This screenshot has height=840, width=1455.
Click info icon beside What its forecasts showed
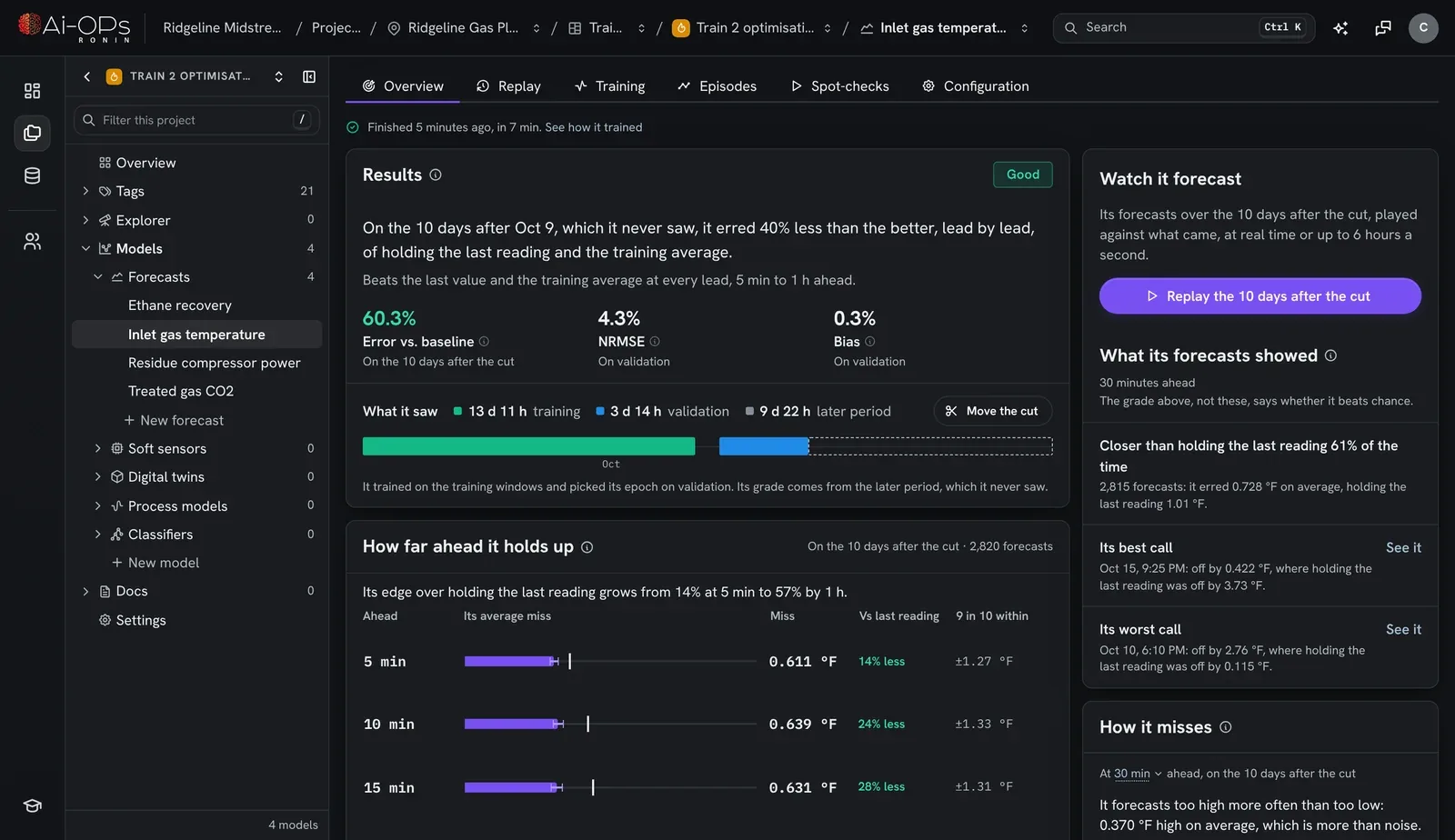pos(1330,355)
